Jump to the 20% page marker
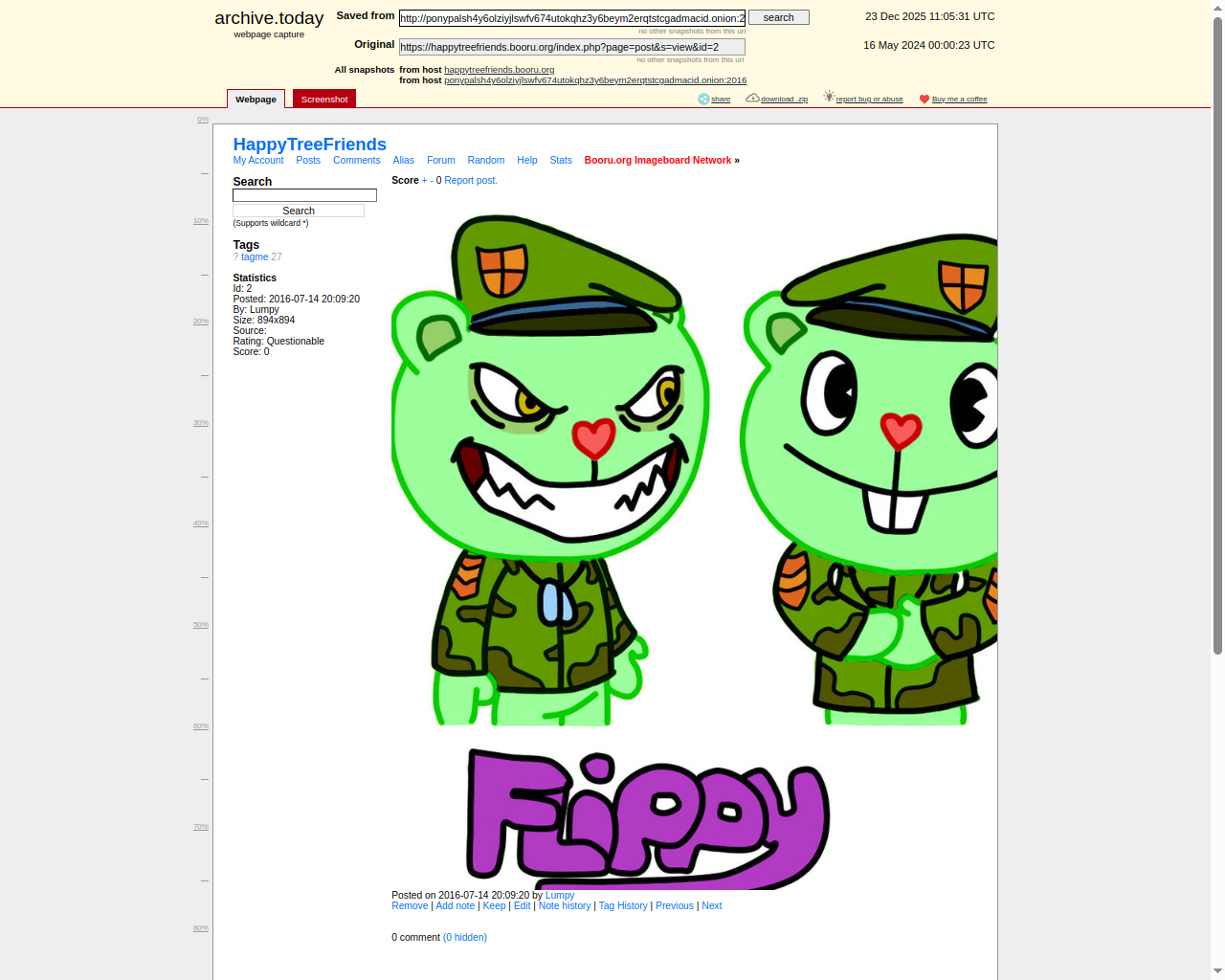This screenshot has height=980, width=1225. [x=201, y=322]
